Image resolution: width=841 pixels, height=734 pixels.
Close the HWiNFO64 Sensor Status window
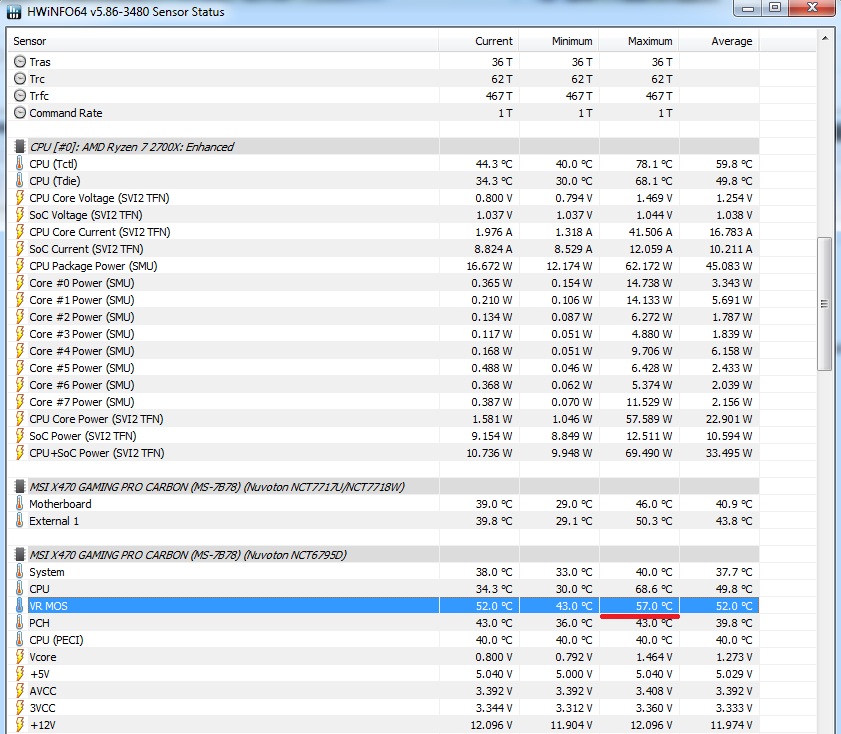[x=812, y=8]
